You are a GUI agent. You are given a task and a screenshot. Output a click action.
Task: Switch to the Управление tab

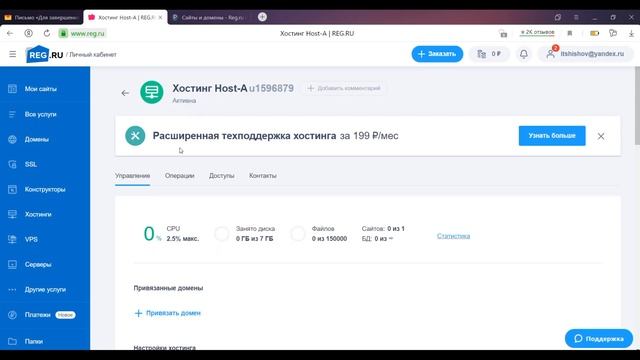(x=132, y=176)
